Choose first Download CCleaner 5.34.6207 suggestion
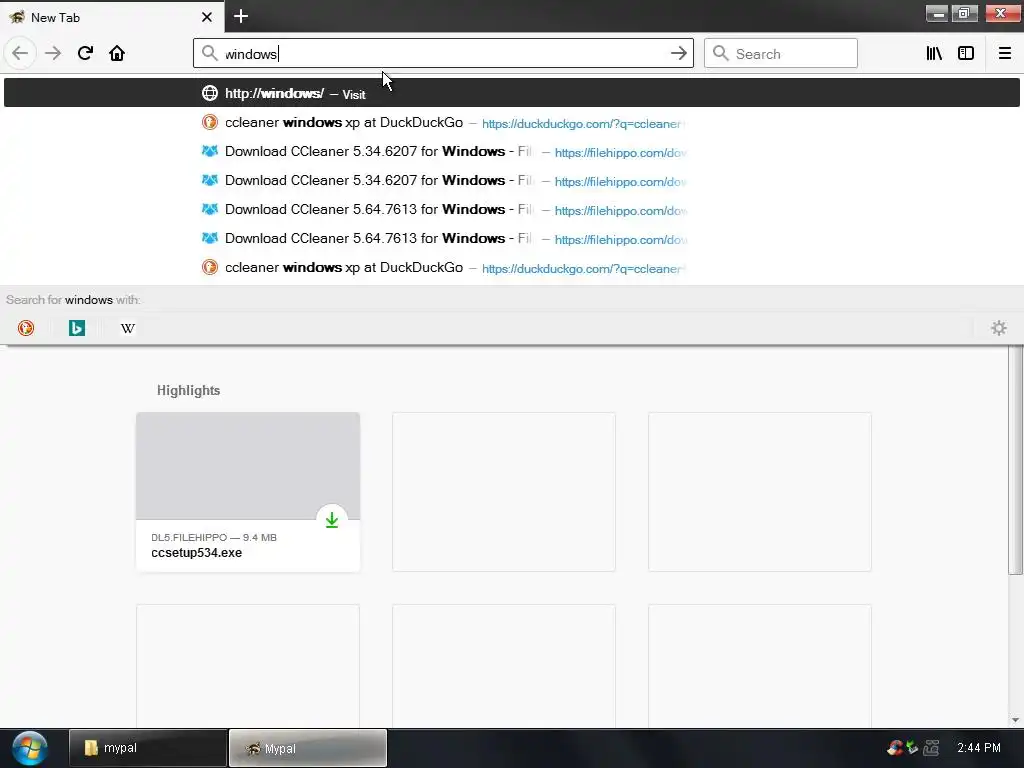 pyautogui.click(x=512, y=152)
